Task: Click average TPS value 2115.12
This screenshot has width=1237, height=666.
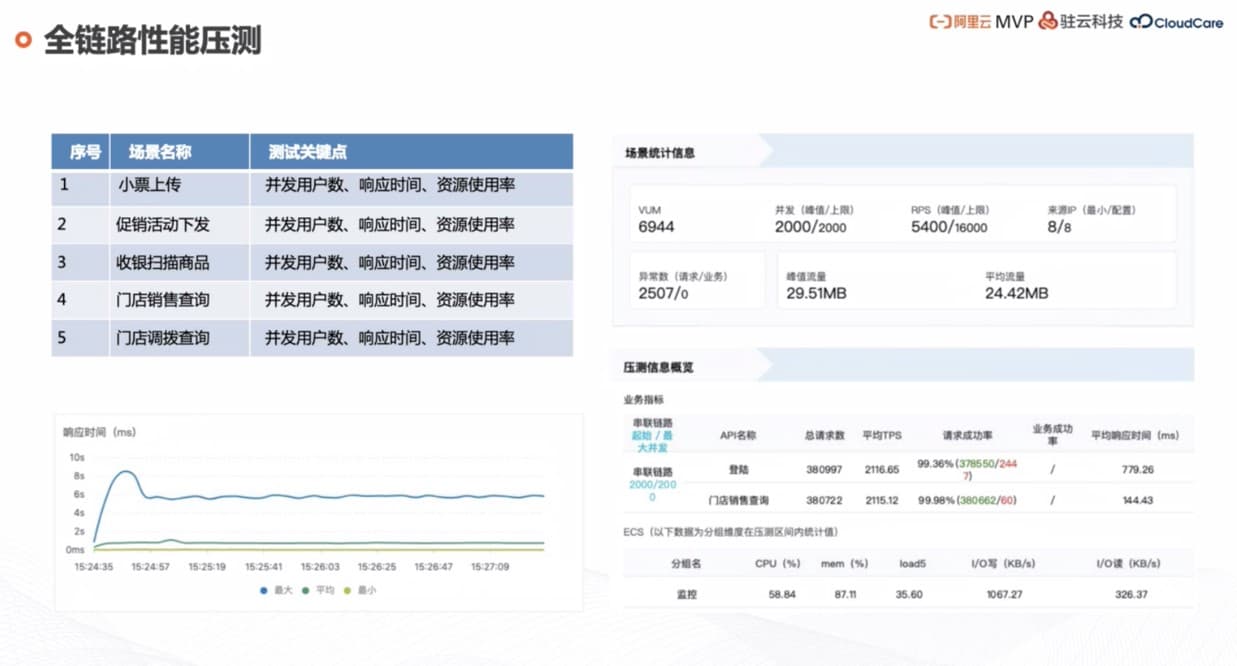Action: pyautogui.click(x=880, y=500)
